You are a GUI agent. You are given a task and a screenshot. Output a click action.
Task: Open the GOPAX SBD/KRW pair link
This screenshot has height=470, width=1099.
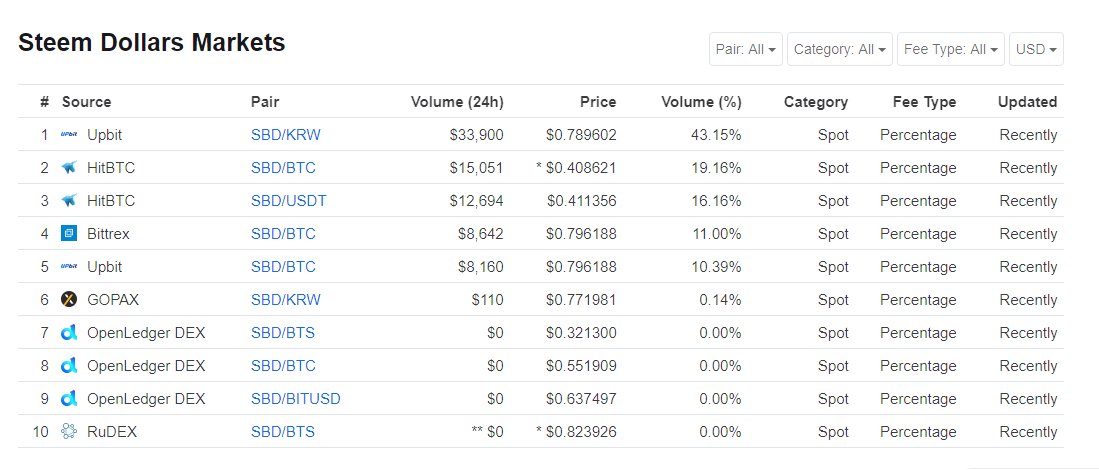click(286, 299)
